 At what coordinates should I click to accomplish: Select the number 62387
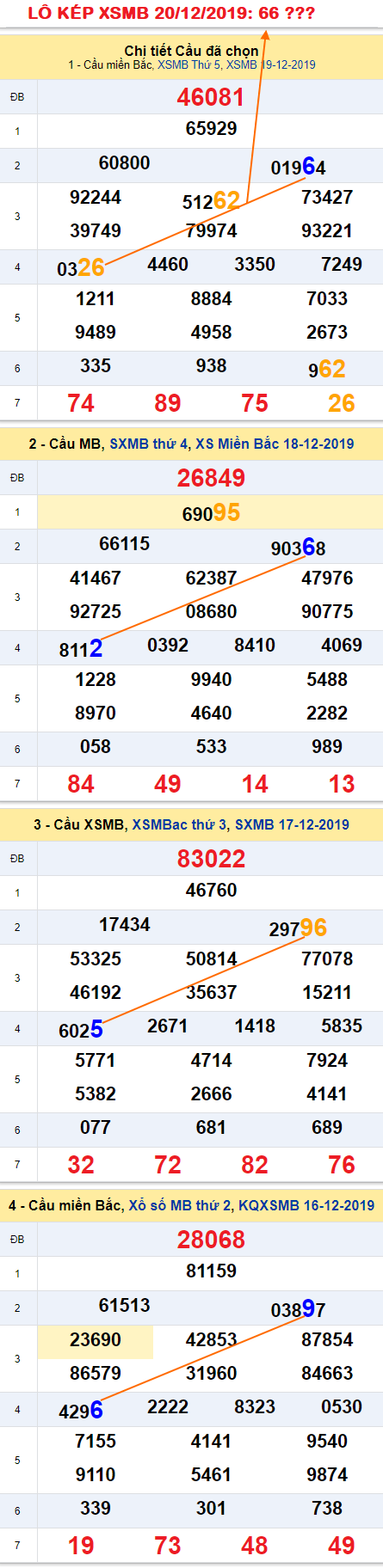coord(211,579)
